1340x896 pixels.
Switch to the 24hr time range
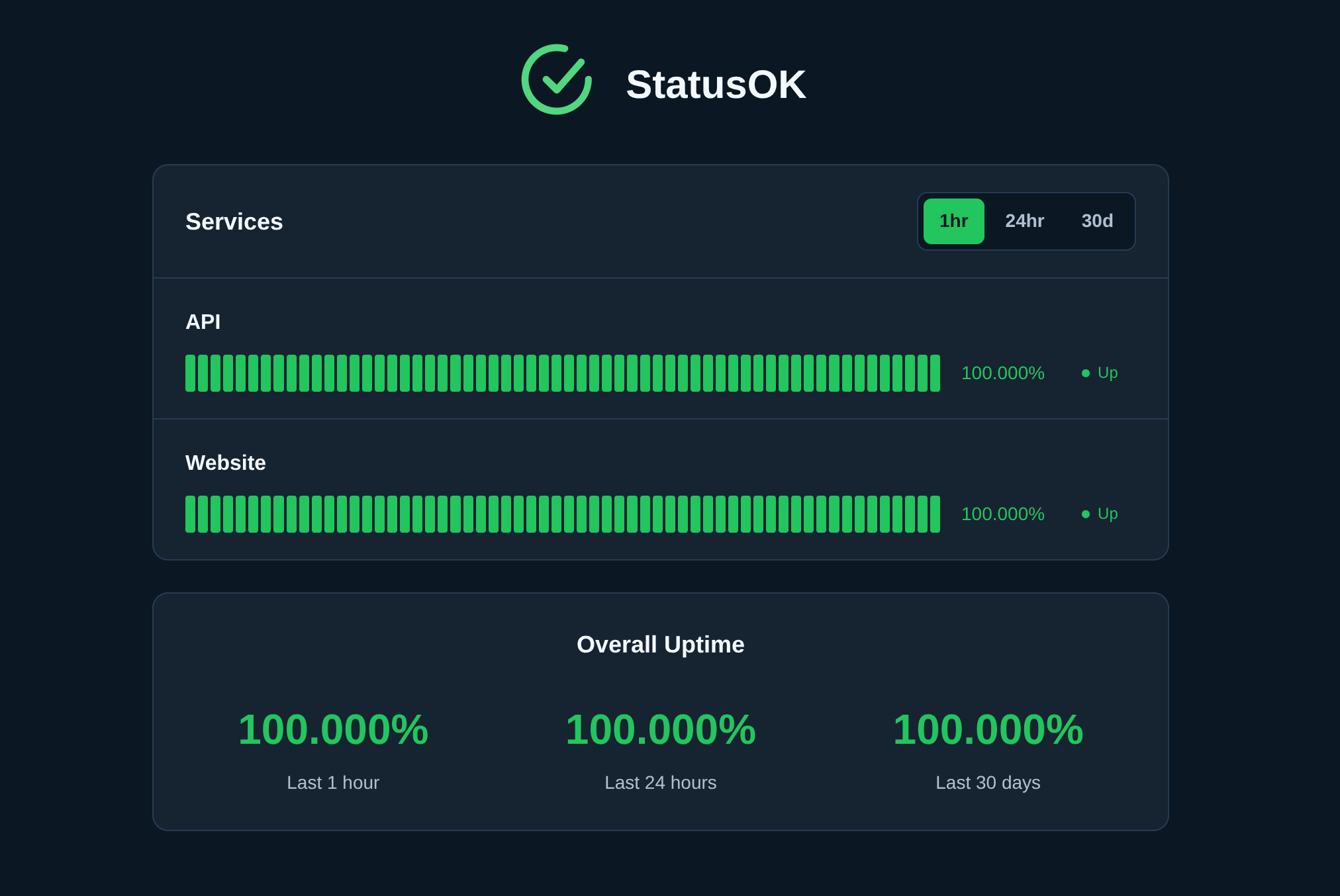[1024, 221]
